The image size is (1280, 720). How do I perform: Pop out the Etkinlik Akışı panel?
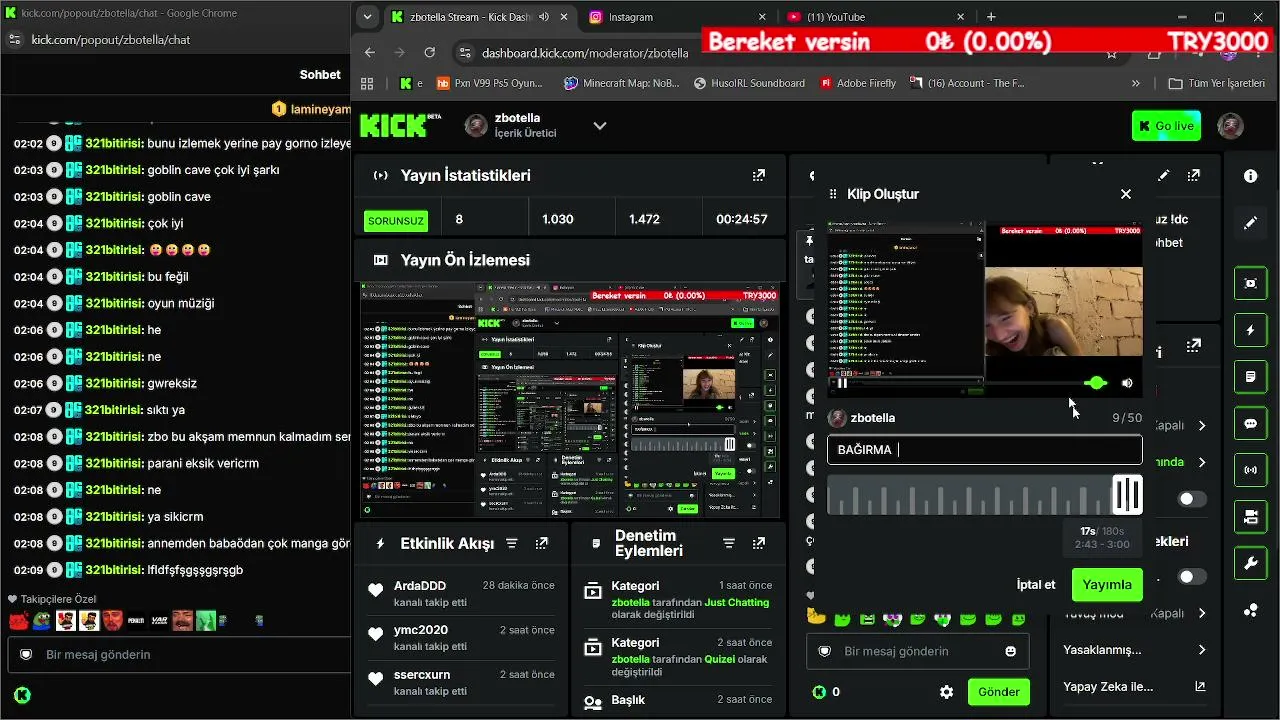542,544
